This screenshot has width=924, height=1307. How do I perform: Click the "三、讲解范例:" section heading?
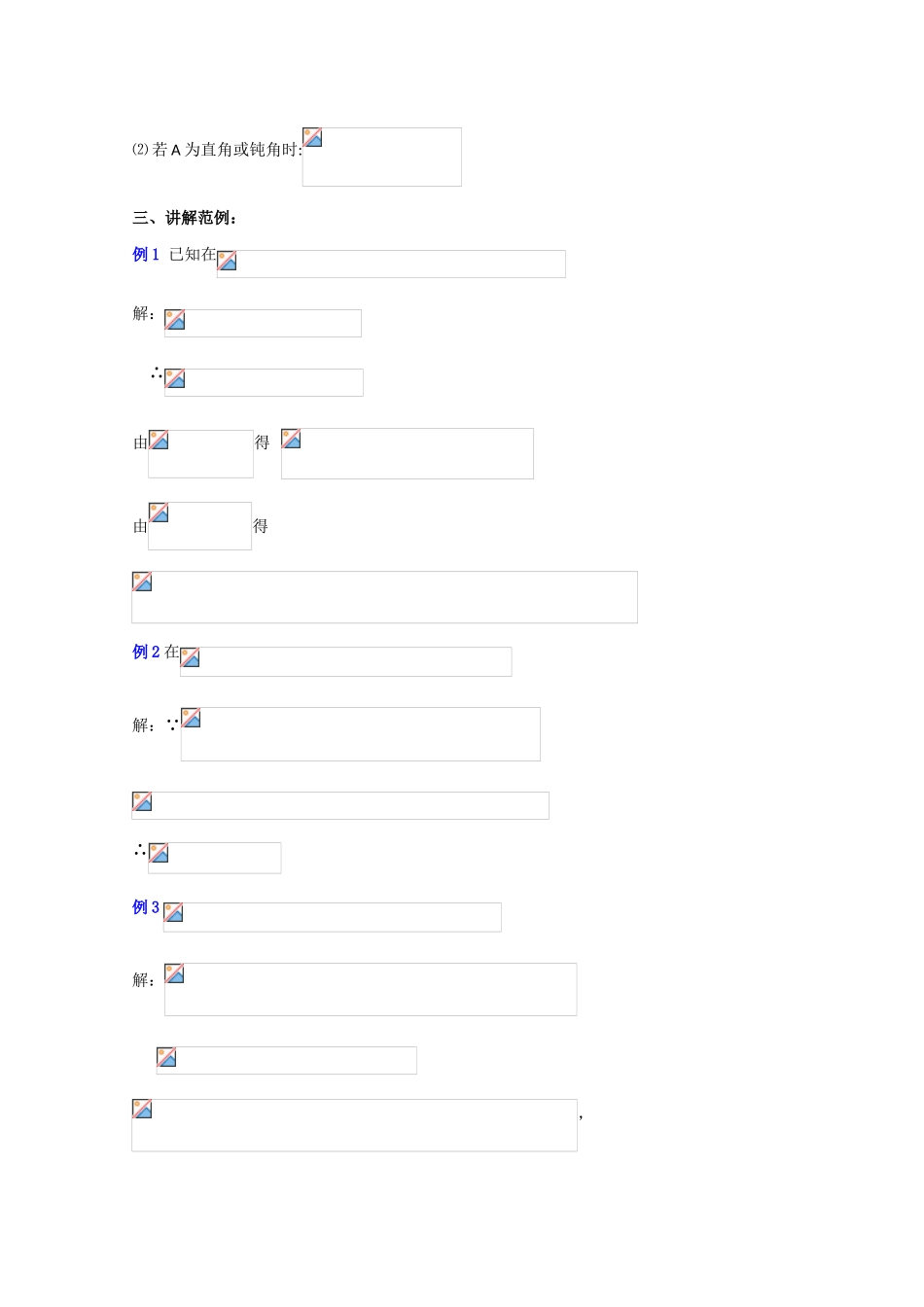(x=185, y=218)
